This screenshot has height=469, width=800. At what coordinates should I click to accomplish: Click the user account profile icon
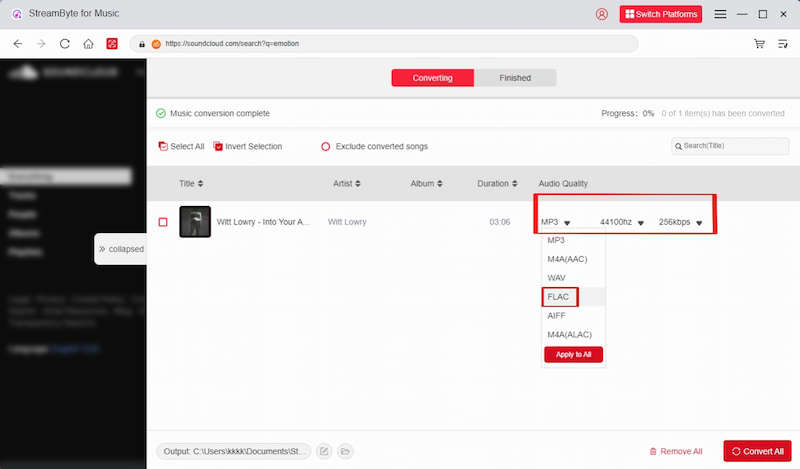click(602, 14)
